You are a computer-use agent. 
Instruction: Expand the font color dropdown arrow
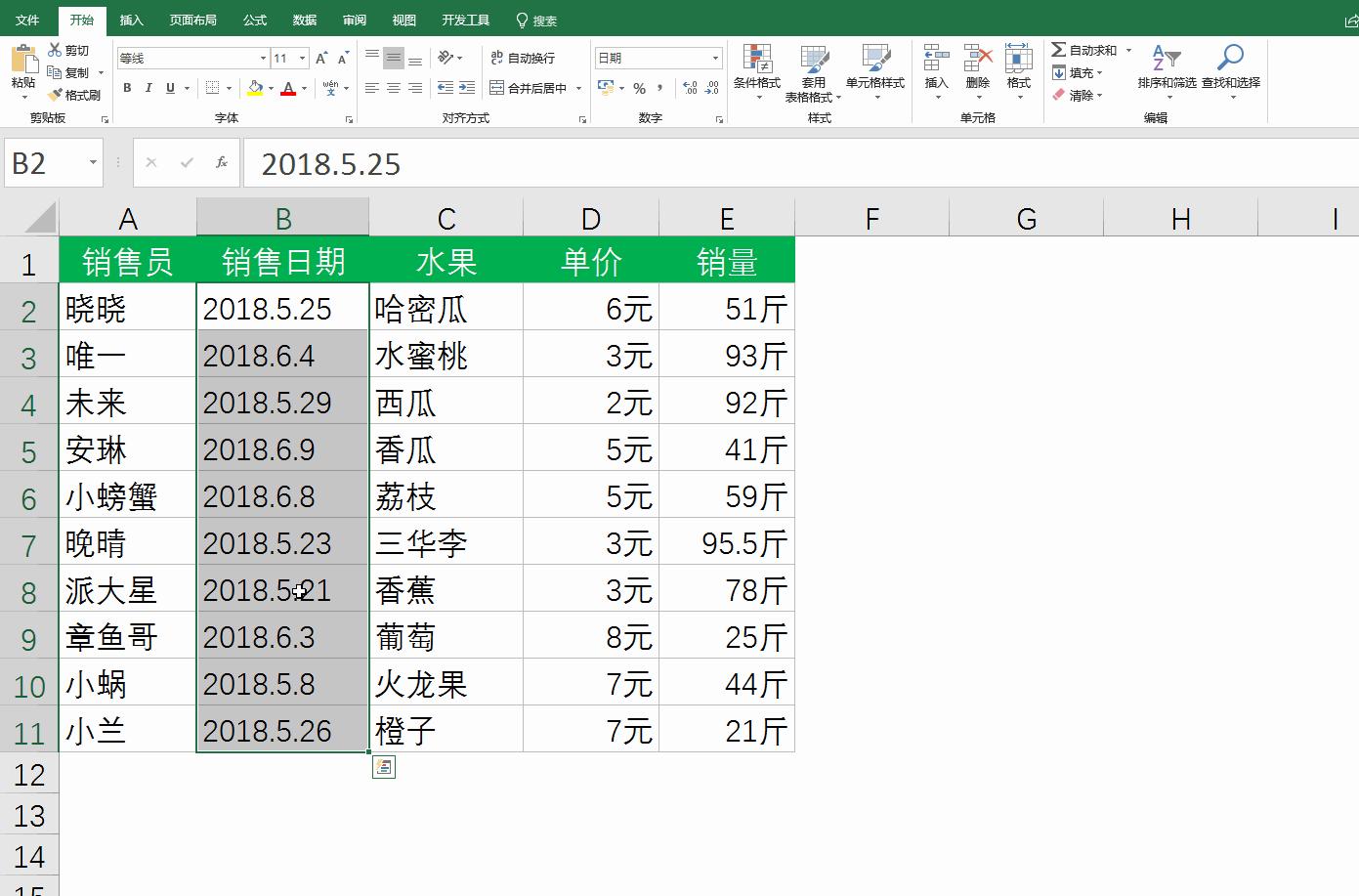pos(303,88)
